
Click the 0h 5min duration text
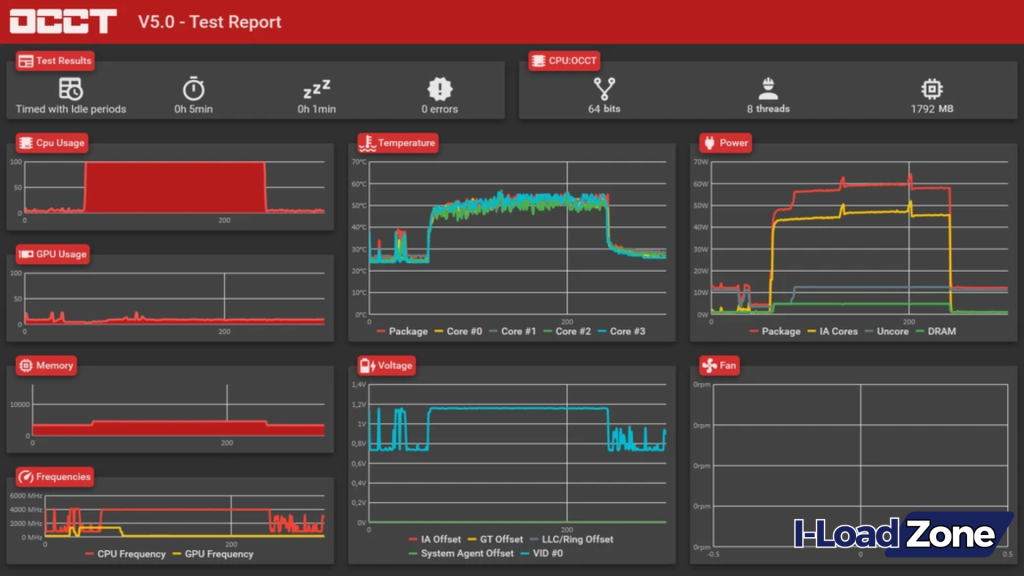point(193,109)
